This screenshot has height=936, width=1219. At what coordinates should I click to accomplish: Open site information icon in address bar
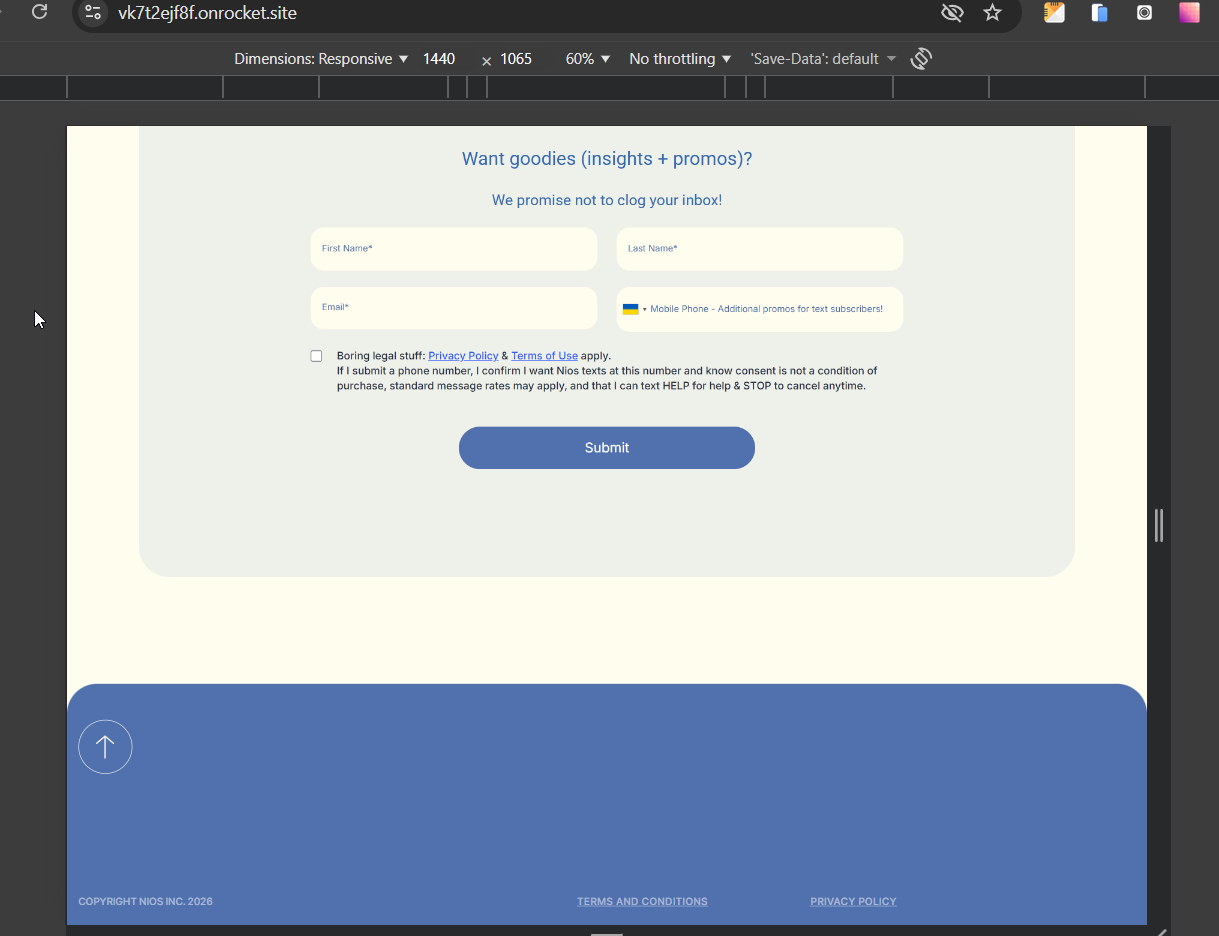(x=93, y=13)
